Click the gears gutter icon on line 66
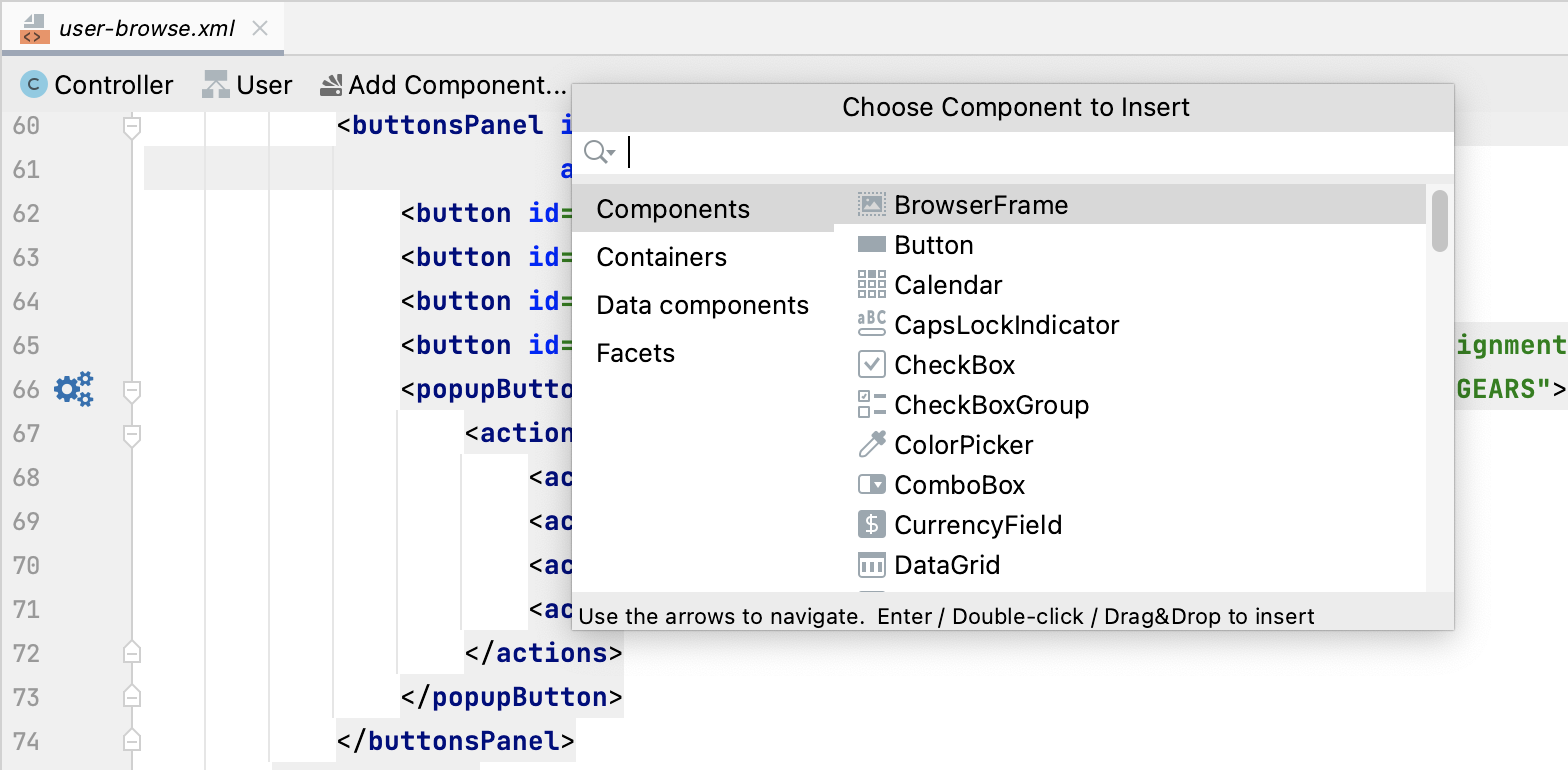 pos(74,389)
